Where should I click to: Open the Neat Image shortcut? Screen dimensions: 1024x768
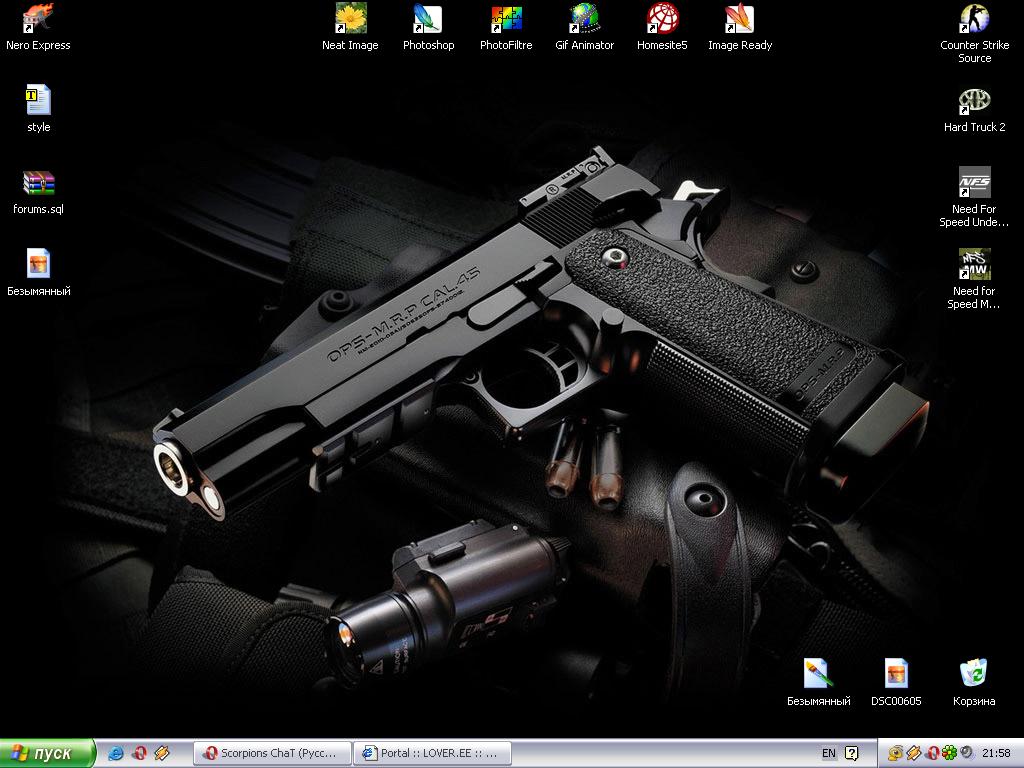[350, 19]
